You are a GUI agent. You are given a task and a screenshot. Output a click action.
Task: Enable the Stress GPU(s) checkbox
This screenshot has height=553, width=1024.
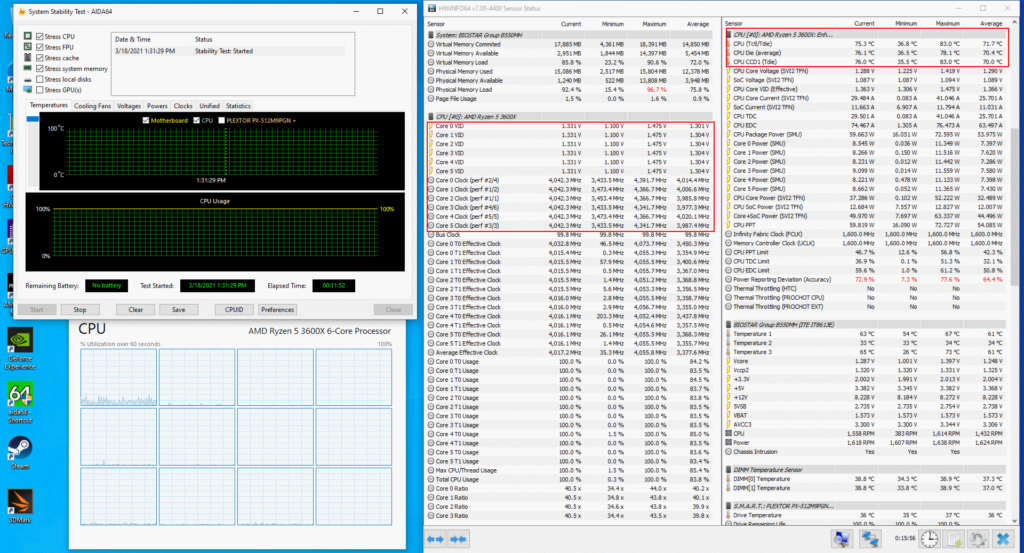(x=39, y=90)
